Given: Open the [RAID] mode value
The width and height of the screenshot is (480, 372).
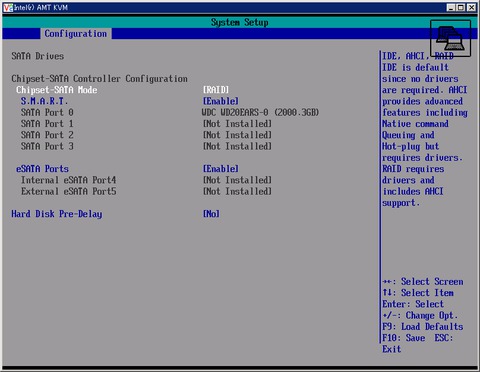Looking at the screenshot, I should coord(216,90).
